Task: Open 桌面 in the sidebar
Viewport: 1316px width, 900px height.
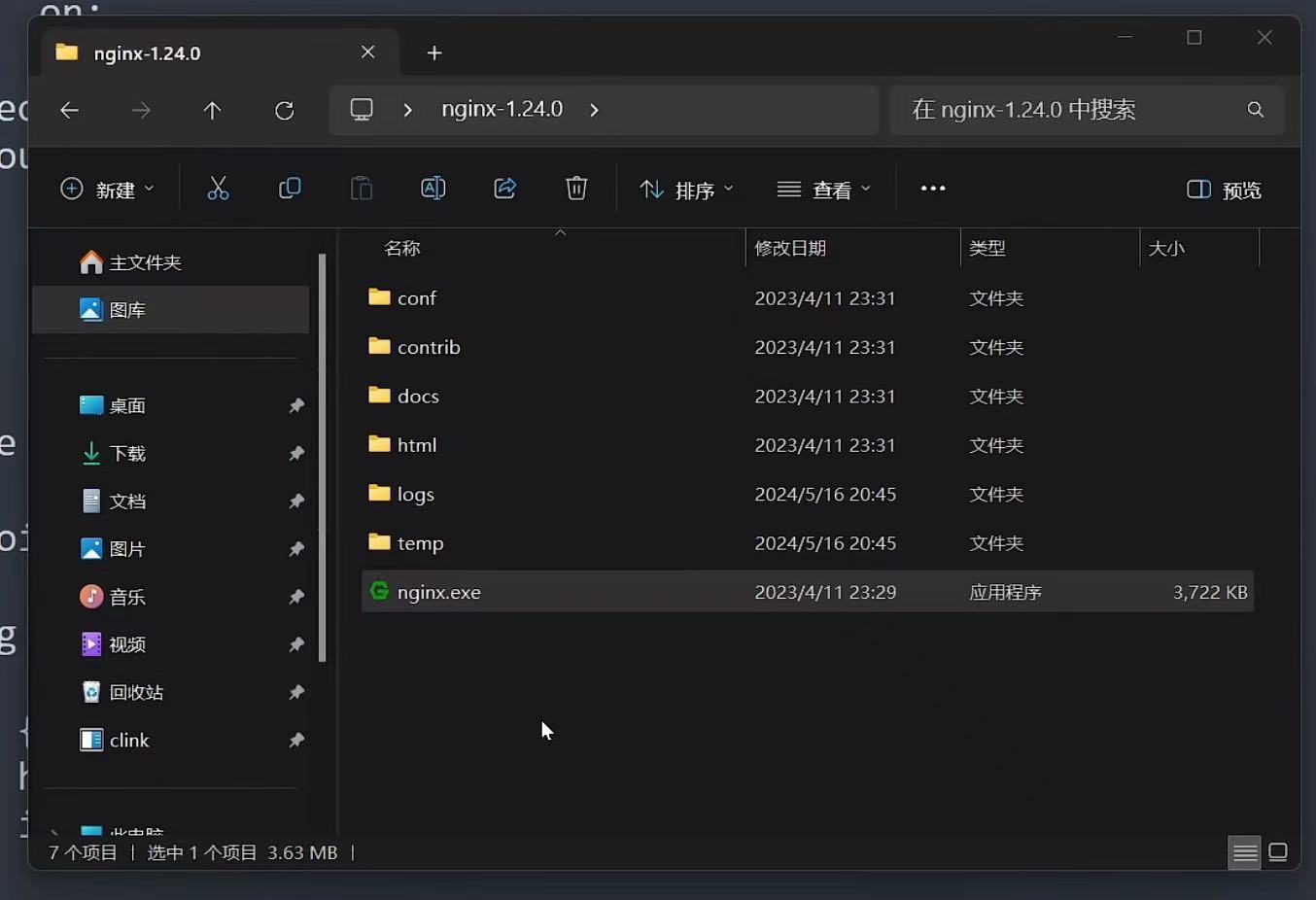Action: pyautogui.click(x=171, y=405)
